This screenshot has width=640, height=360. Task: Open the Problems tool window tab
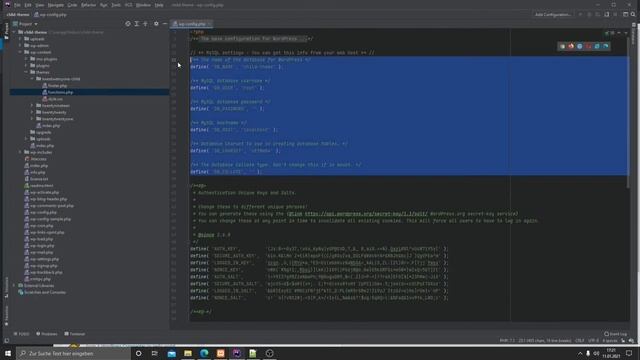(47, 334)
